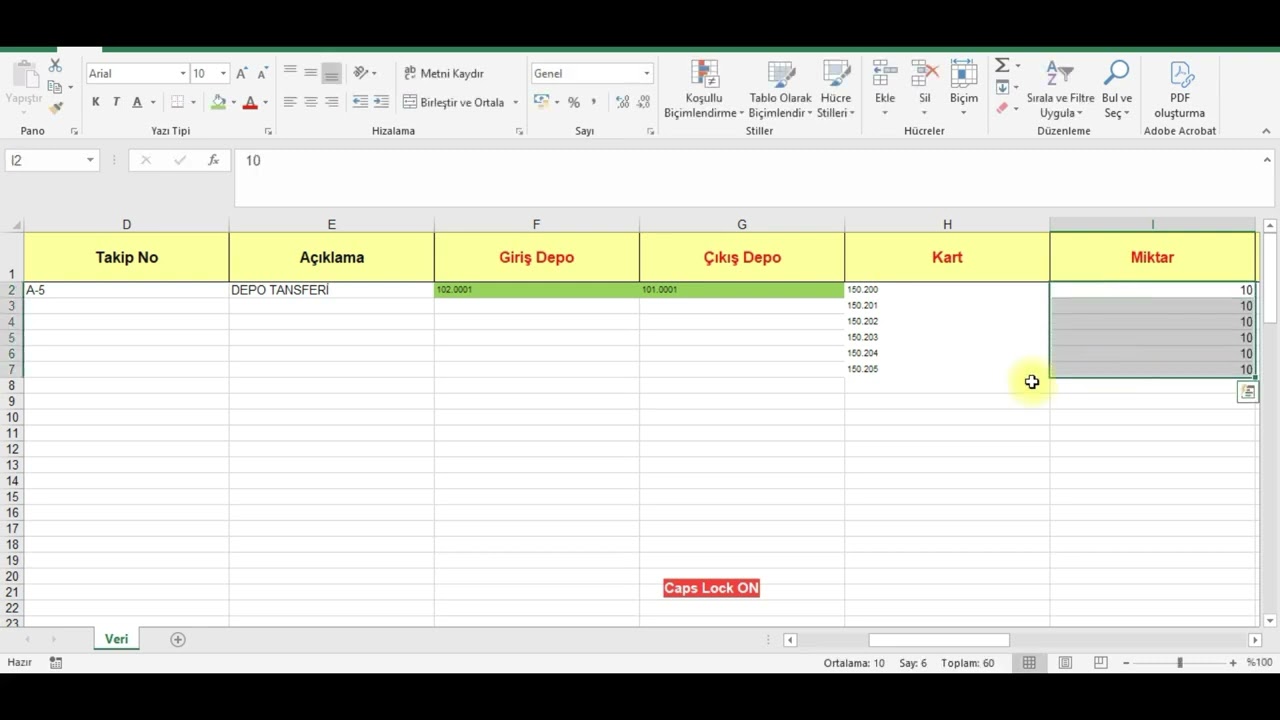Image resolution: width=1280 pixels, height=720 pixels.
Task: Click the Copy icon in Pano group
Action: pyautogui.click(x=55, y=87)
